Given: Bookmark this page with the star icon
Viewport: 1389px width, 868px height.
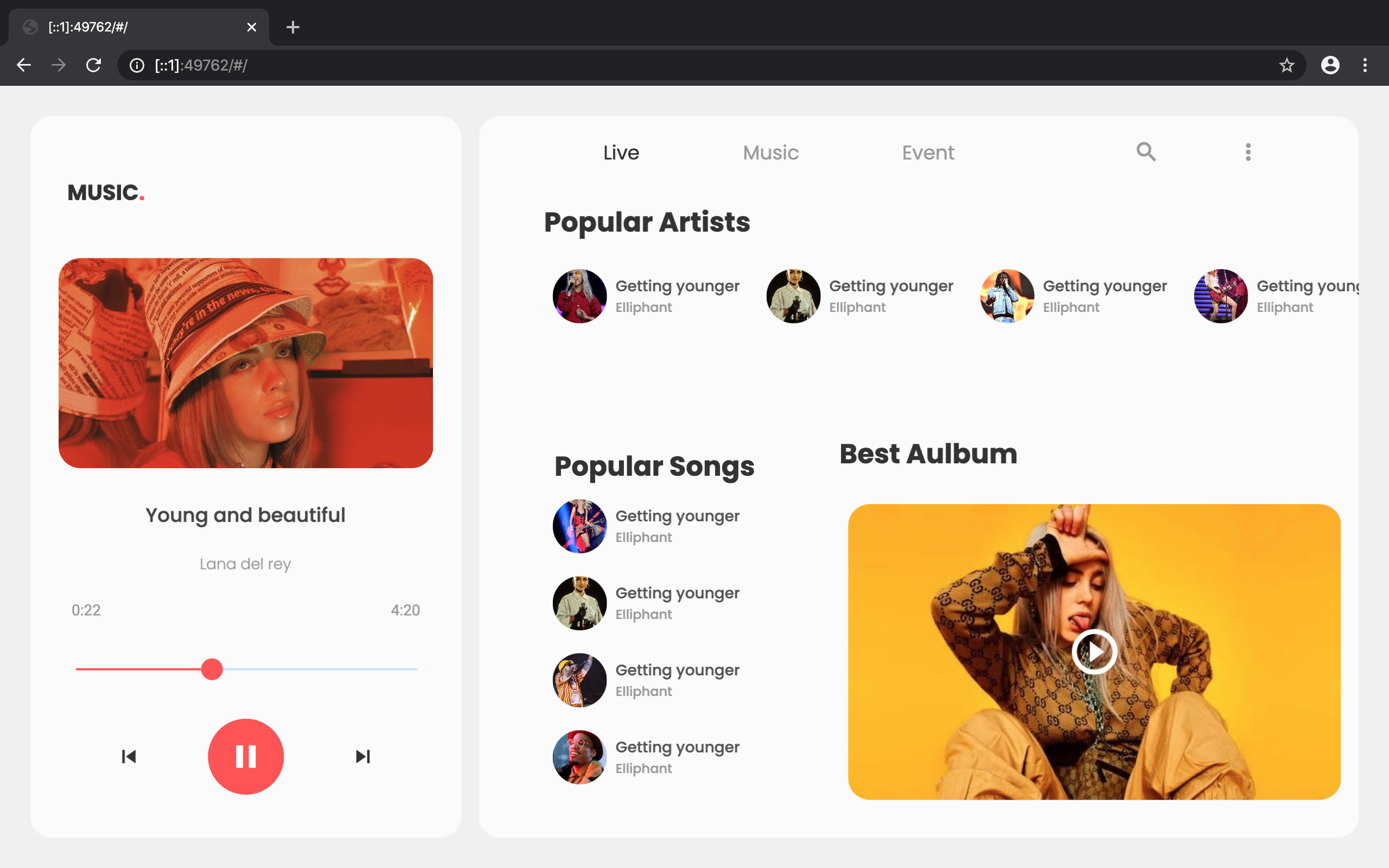Looking at the screenshot, I should (x=1286, y=66).
